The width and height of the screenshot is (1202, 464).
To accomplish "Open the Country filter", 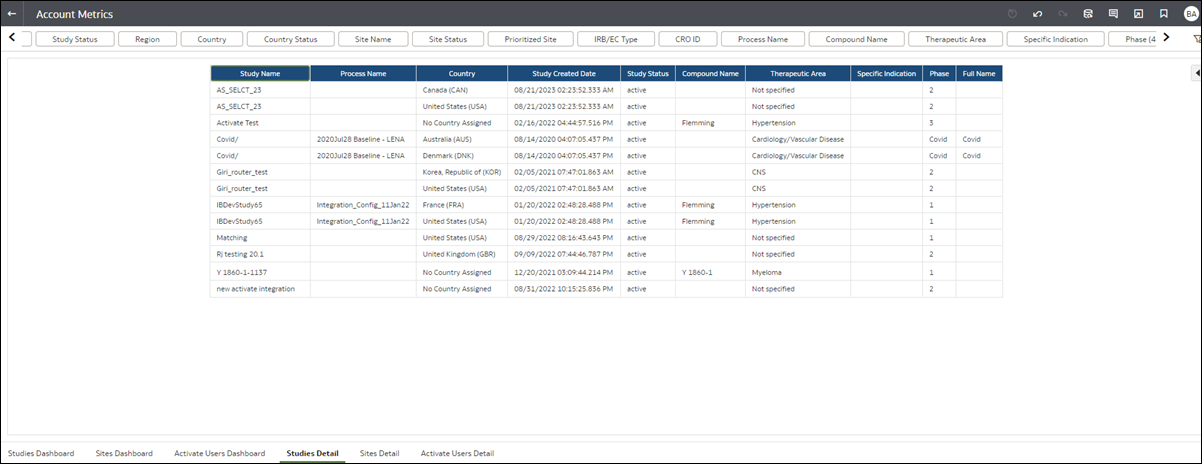I will coord(211,39).
